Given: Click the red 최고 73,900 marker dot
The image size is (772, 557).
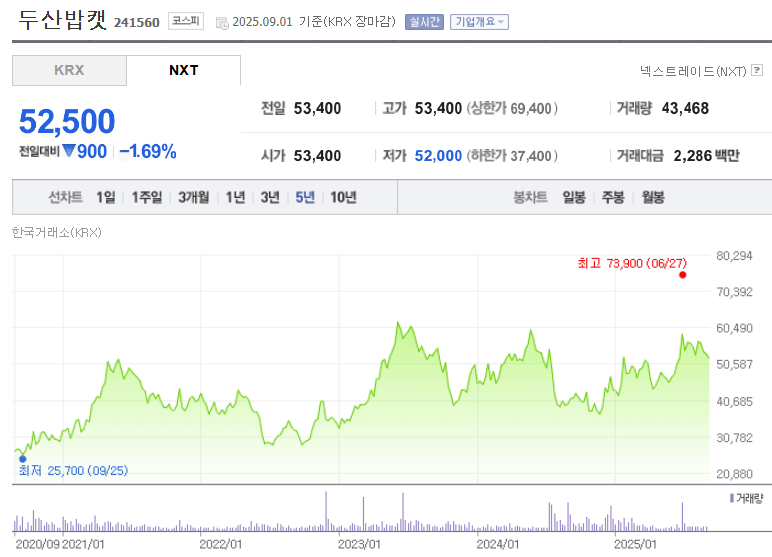Looking at the screenshot, I should (682, 275).
